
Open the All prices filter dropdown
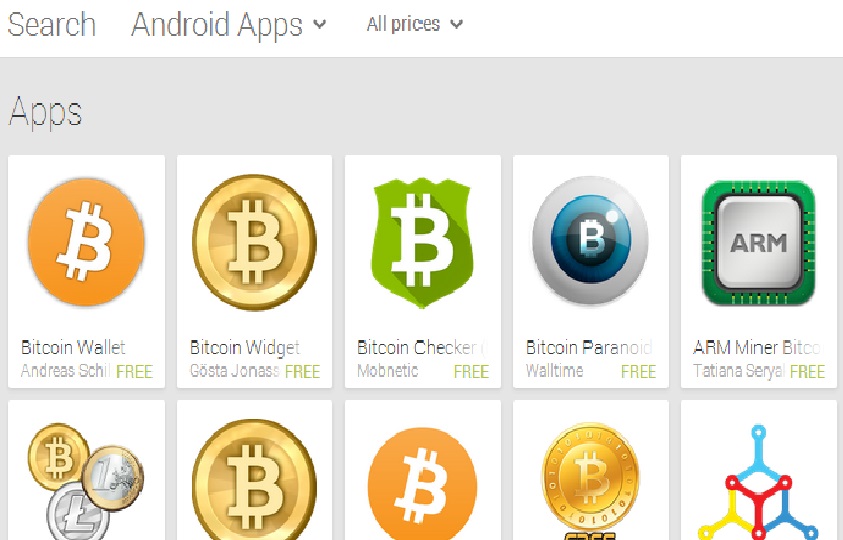(x=415, y=24)
